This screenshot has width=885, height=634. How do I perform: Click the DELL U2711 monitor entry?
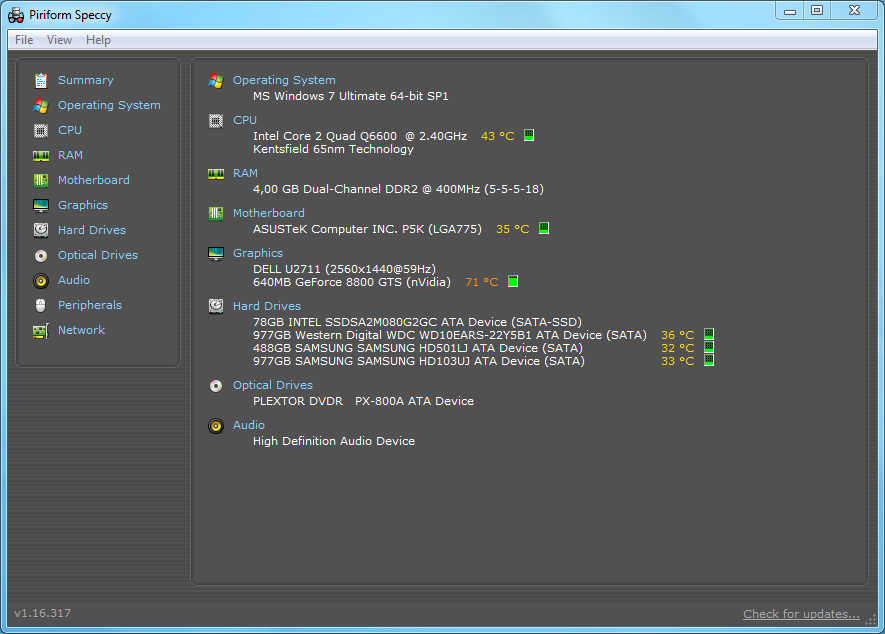(344, 269)
